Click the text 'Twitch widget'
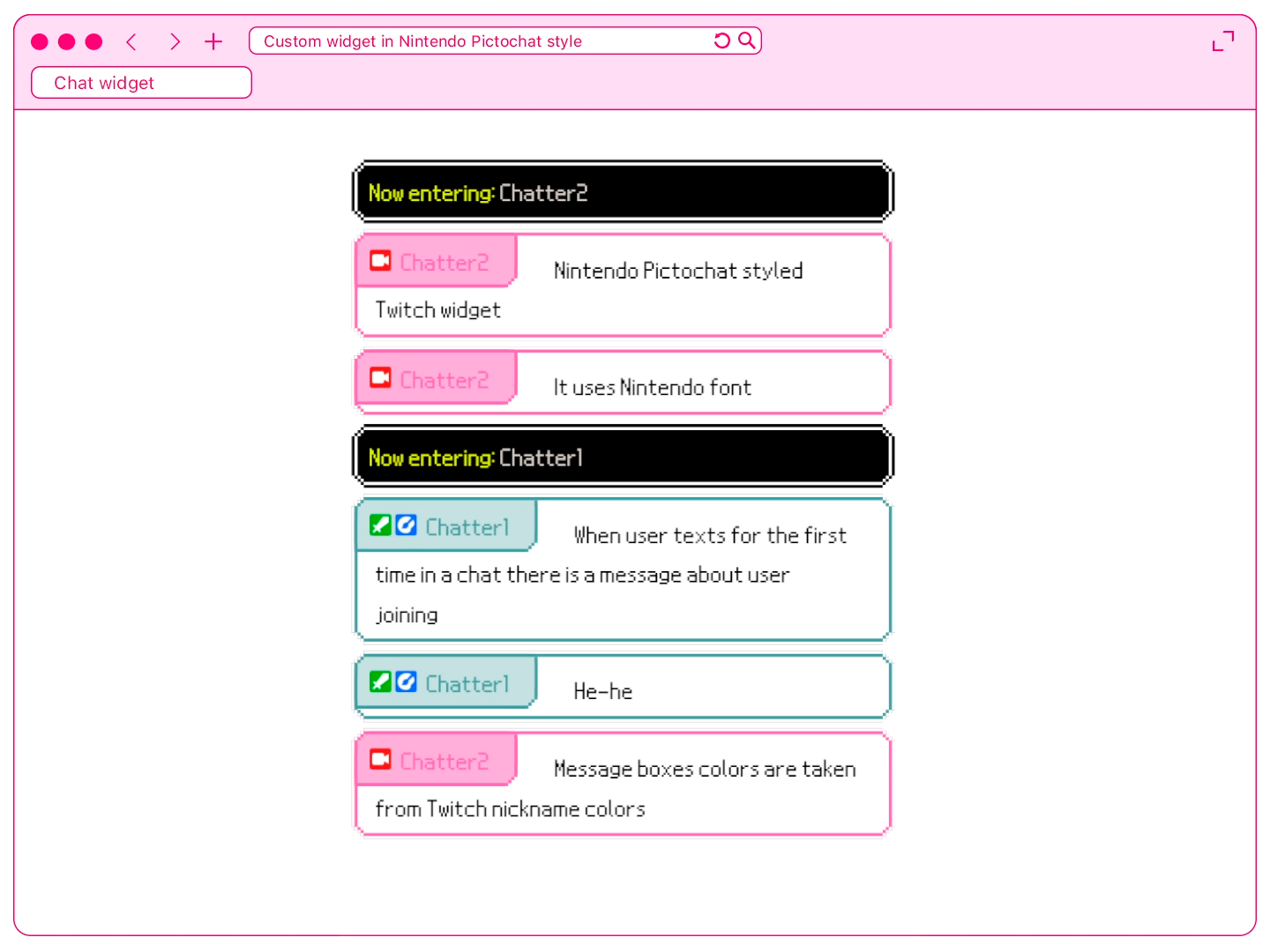This screenshot has height=952, width=1270. coord(437,310)
